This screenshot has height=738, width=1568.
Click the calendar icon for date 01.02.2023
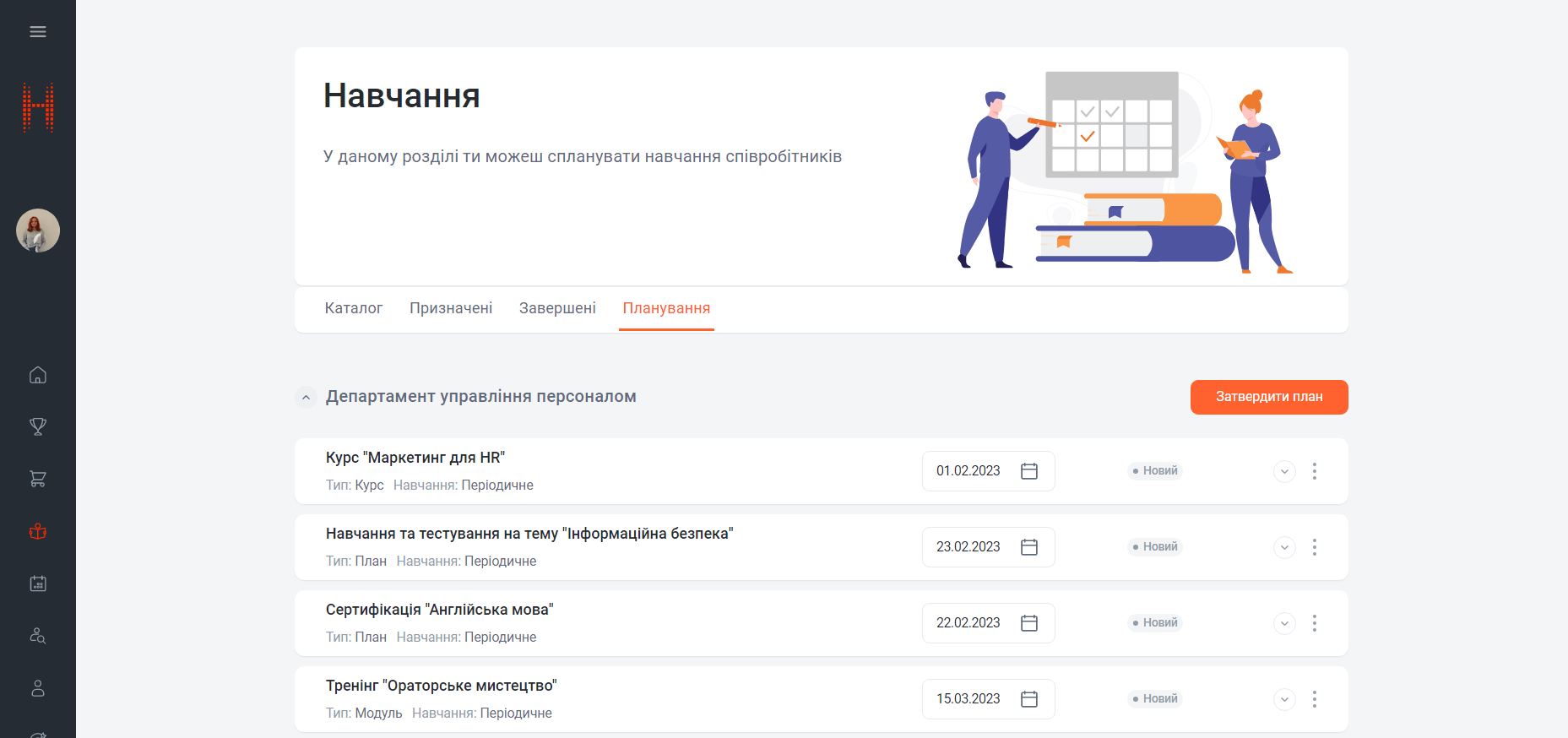[x=1028, y=471]
